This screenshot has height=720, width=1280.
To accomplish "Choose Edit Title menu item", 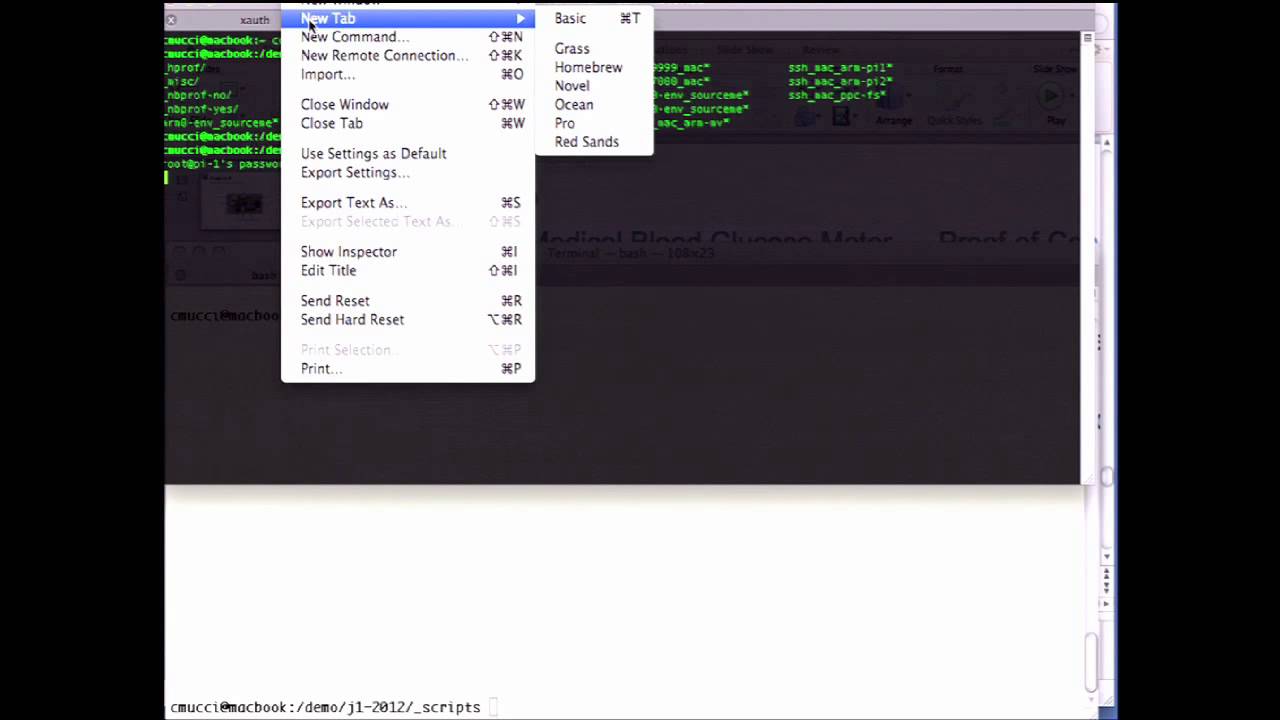I will tap(408, 271).
